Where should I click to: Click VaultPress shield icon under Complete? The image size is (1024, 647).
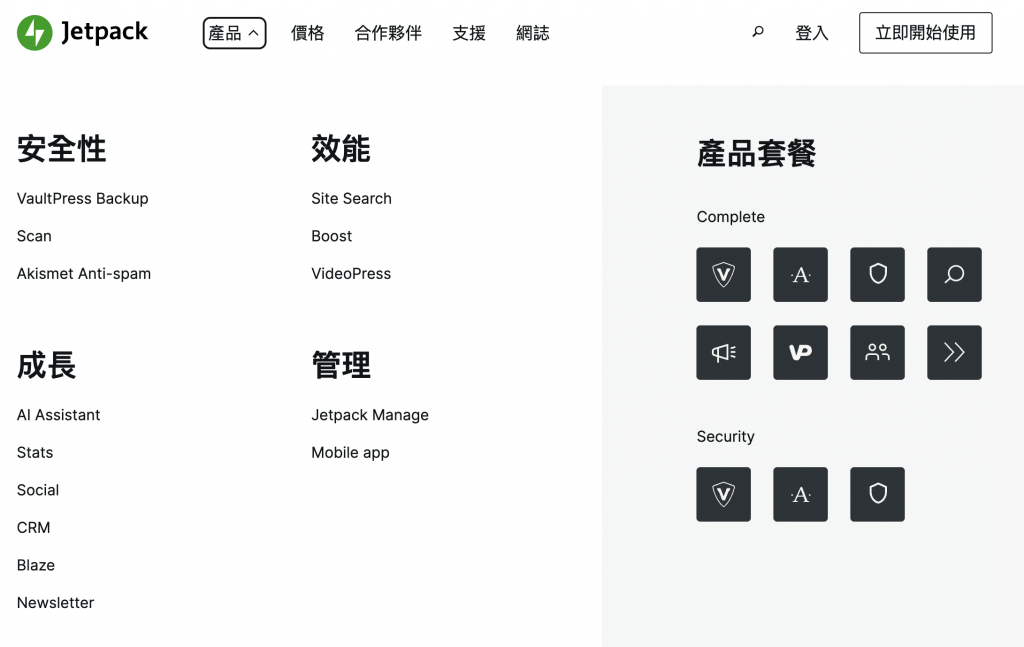tap(723, 274)
